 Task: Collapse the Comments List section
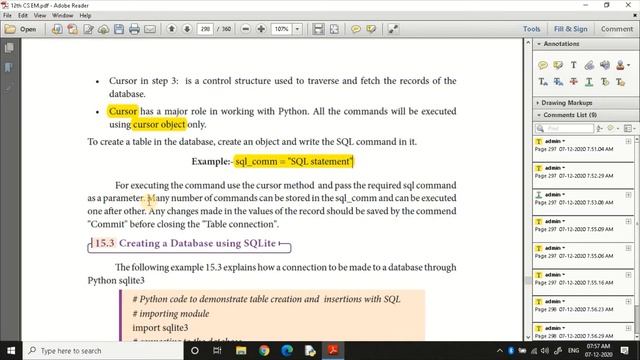pos(539,115)
